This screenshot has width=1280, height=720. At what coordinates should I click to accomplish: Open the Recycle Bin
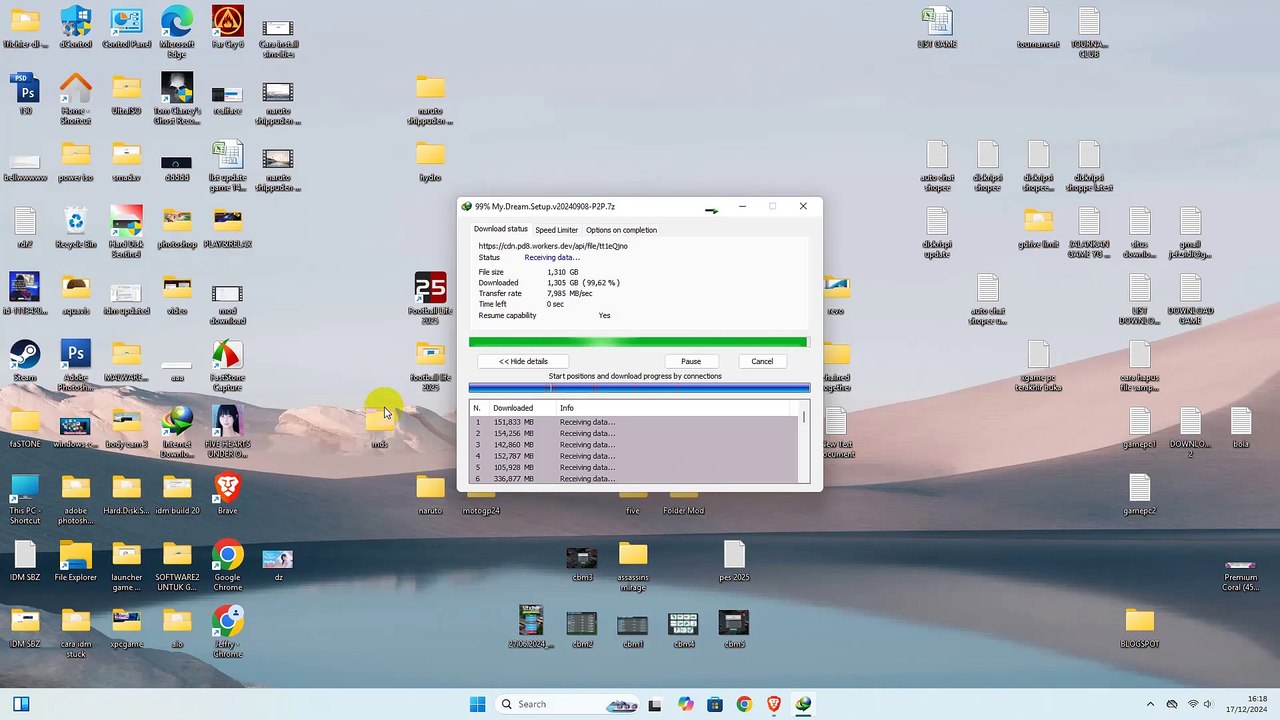[x=76, y=227]
